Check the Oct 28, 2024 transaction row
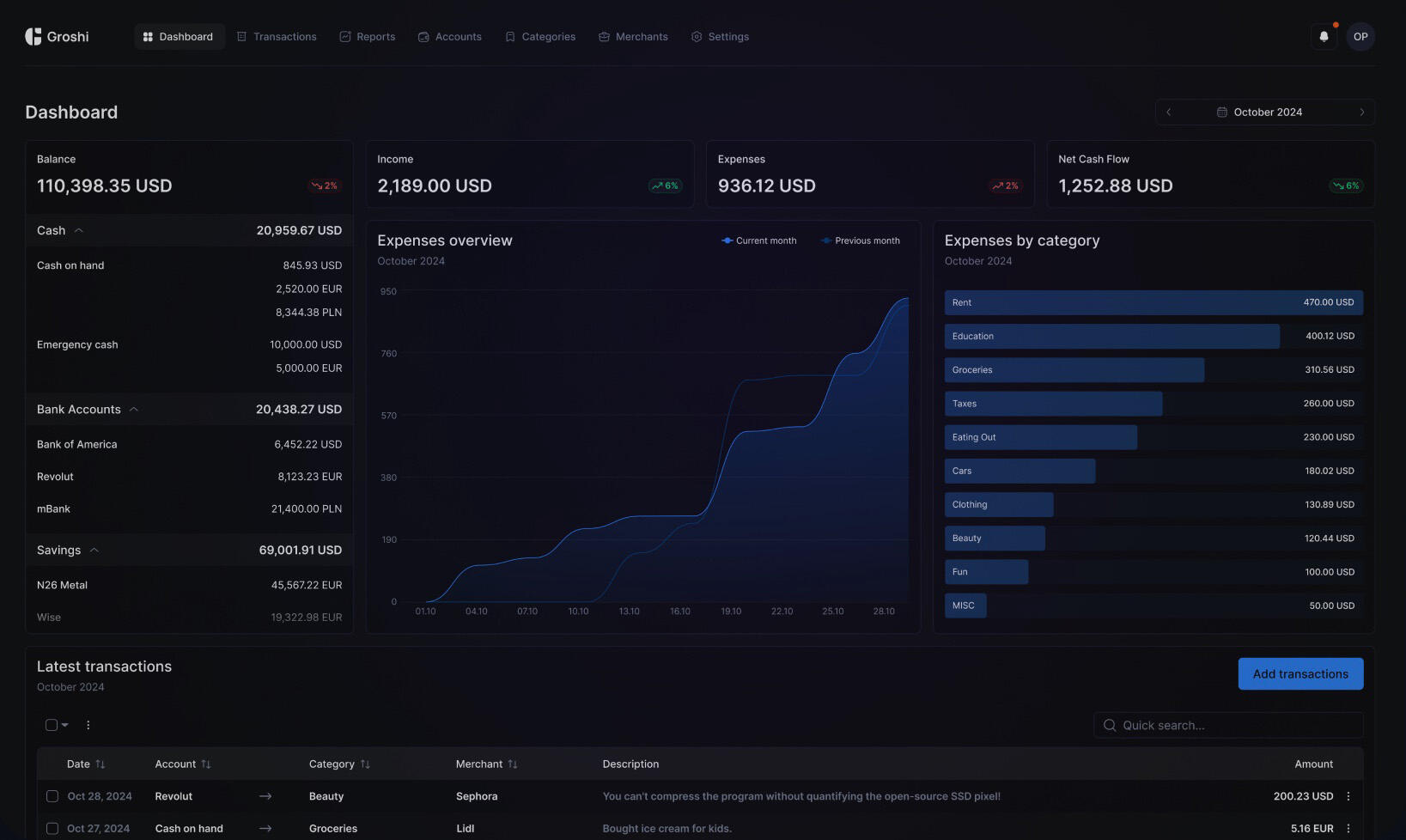Image resolution: width=1406 pixels, height=840 pixels. point(52,796)
